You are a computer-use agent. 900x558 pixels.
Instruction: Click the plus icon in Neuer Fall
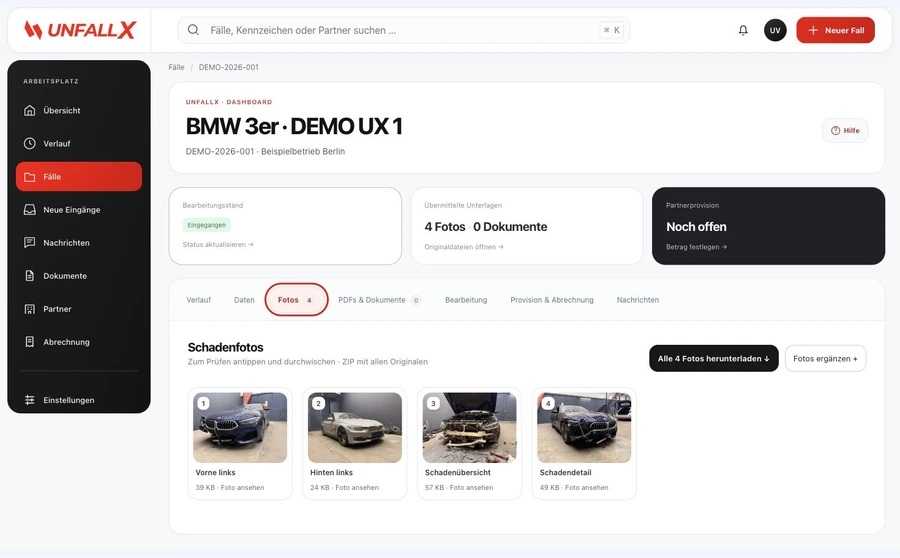813,30
